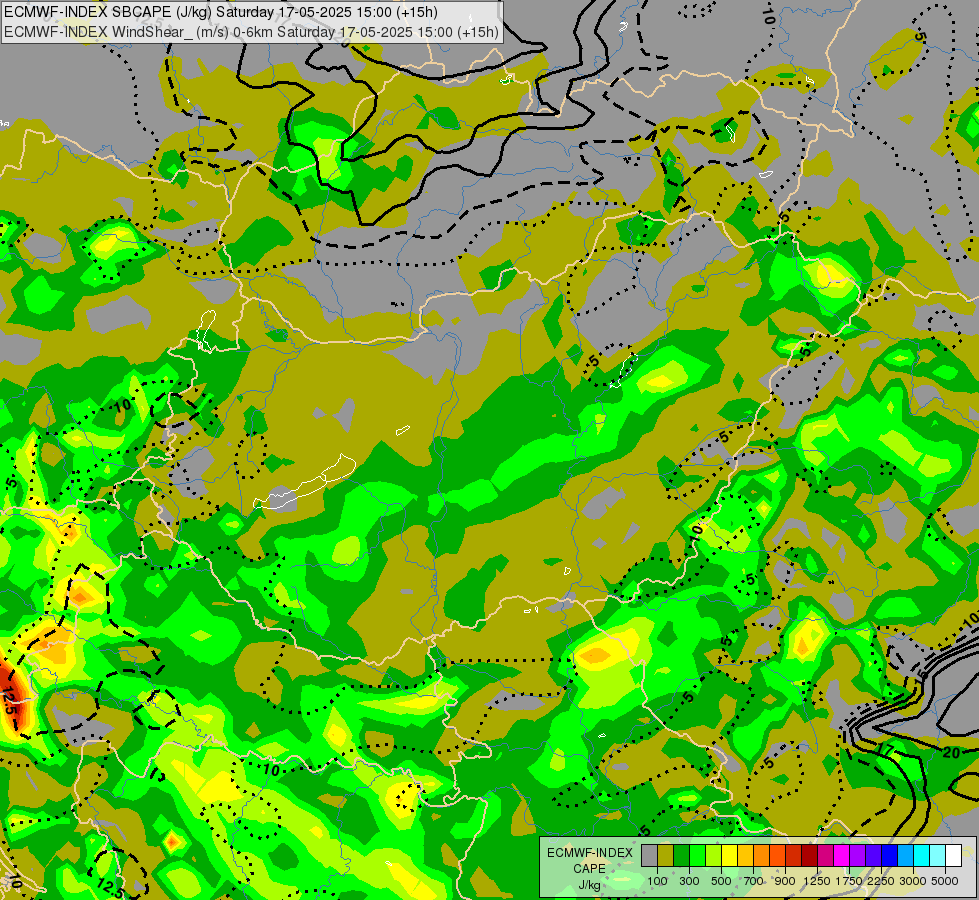
Task: Click the legend word 'CAPE'
Action: [589, 869]
